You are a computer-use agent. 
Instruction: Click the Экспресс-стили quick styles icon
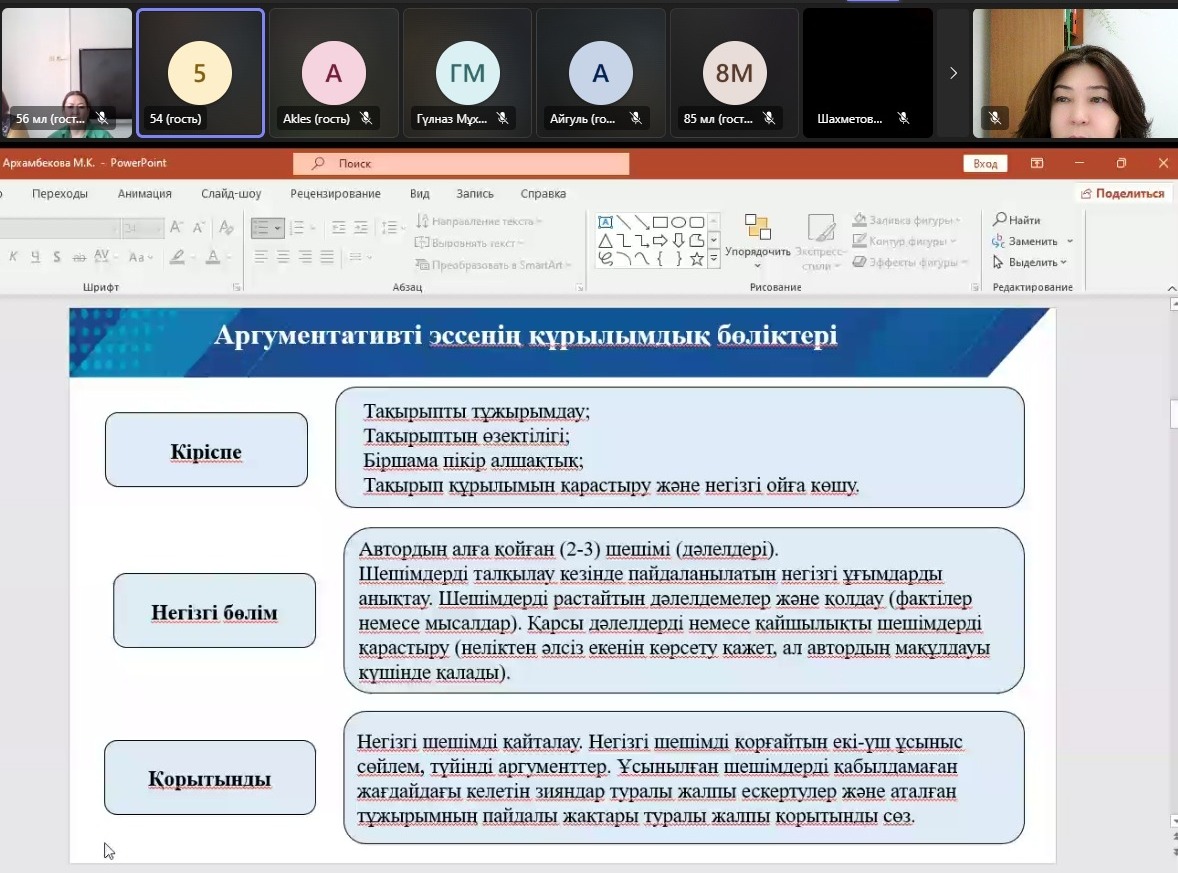pos(820,228)
